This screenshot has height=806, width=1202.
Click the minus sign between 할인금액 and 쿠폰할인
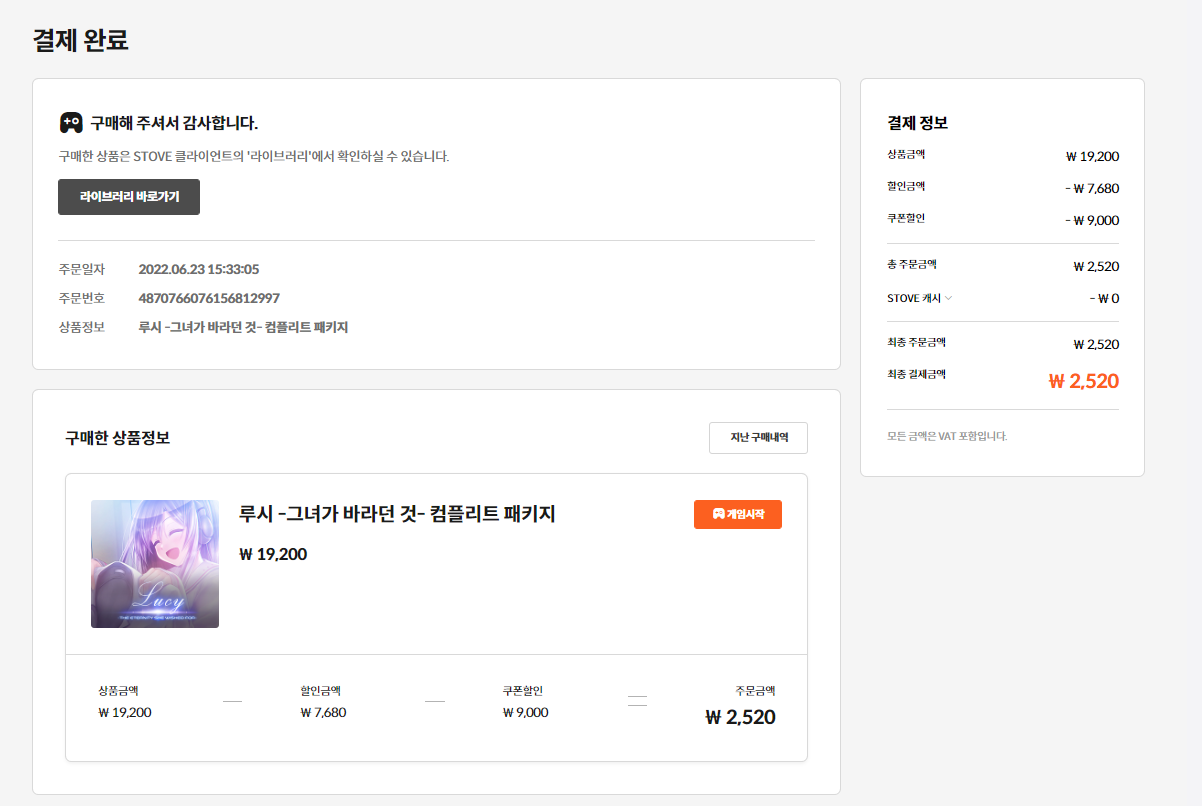434,701
